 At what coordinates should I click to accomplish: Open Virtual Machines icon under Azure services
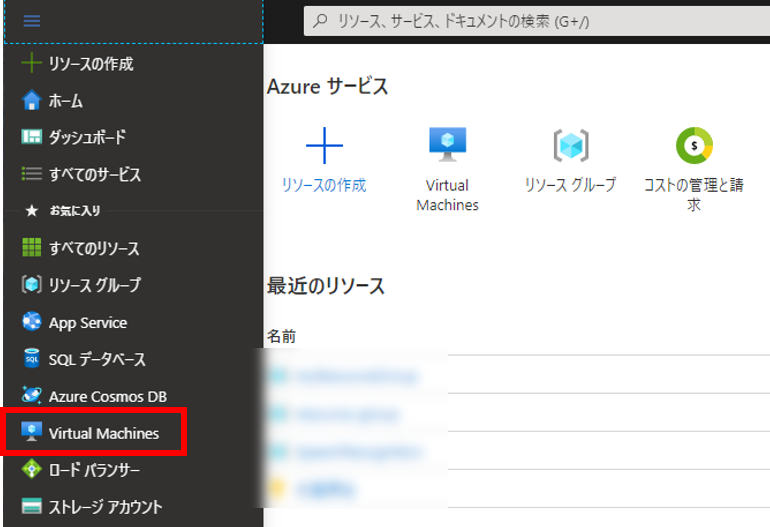[447, 146]
